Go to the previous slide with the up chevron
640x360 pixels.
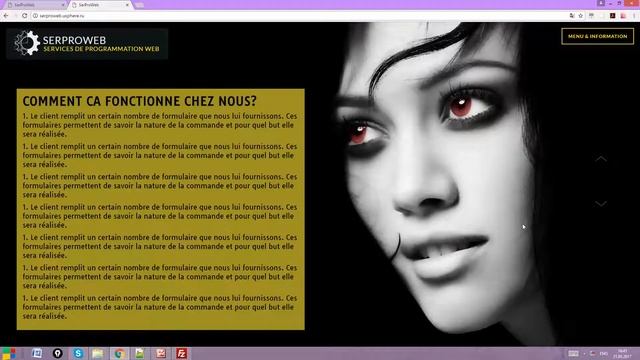pyautogui.click(x=600, y=158)
